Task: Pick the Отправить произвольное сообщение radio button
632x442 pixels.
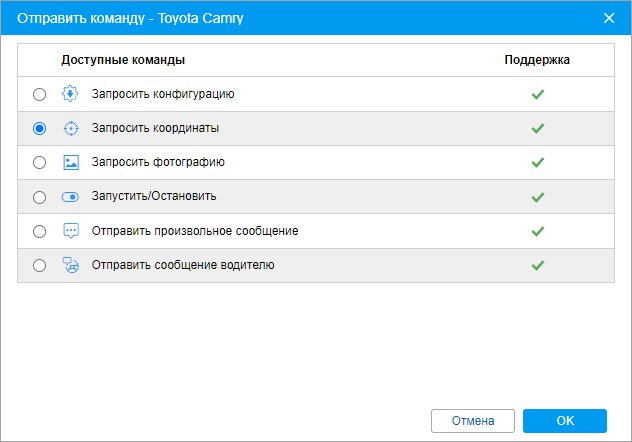Action: pos(40,231)
